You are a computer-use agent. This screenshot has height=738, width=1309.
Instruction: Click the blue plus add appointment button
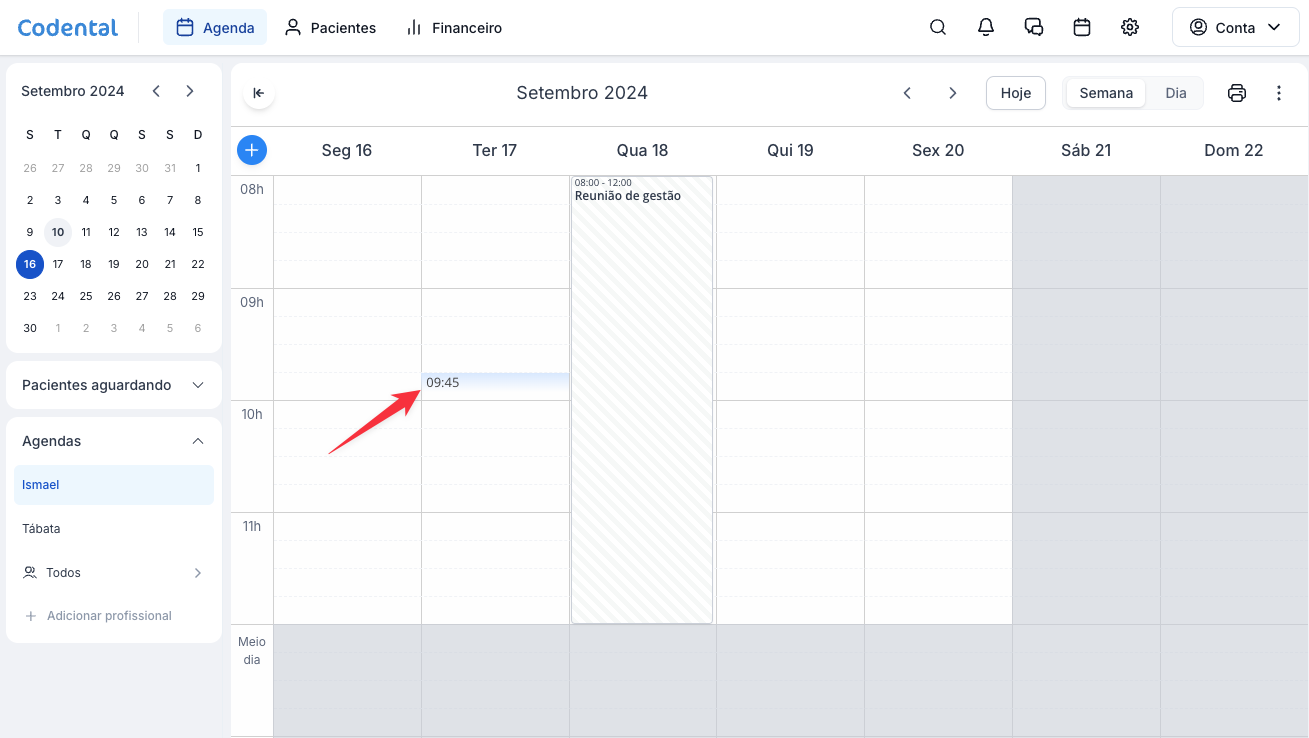pos(252,151)
